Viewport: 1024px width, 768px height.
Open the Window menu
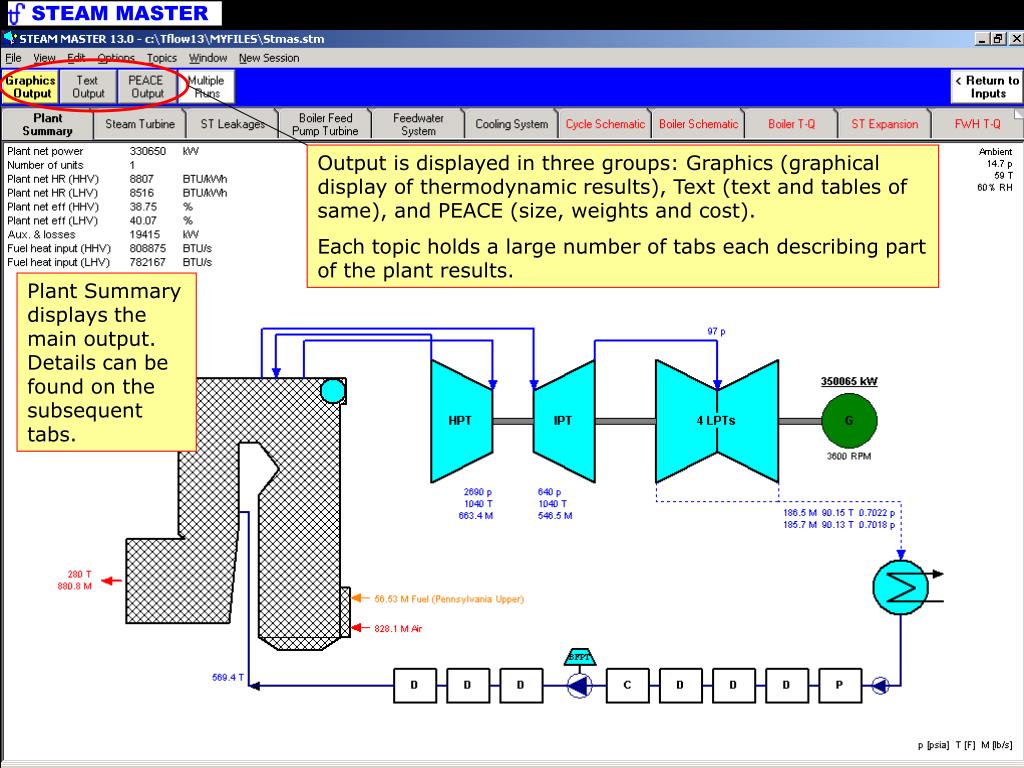tap(208, 57)
